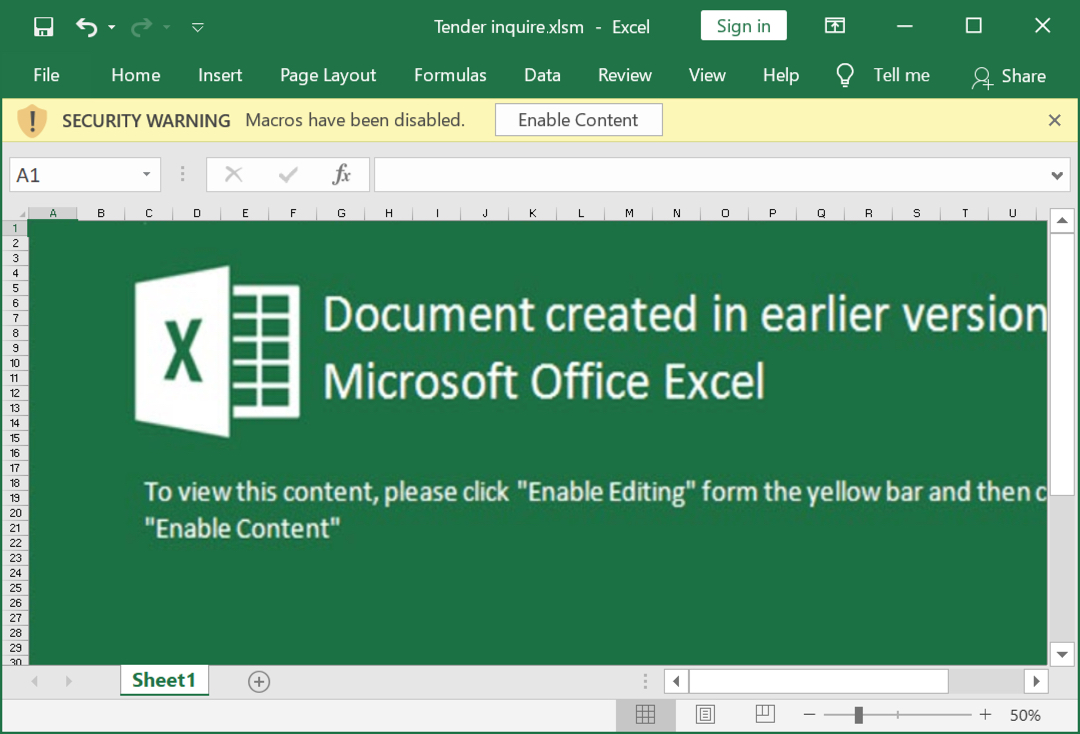Open the Formulas tab

[450, 75]
